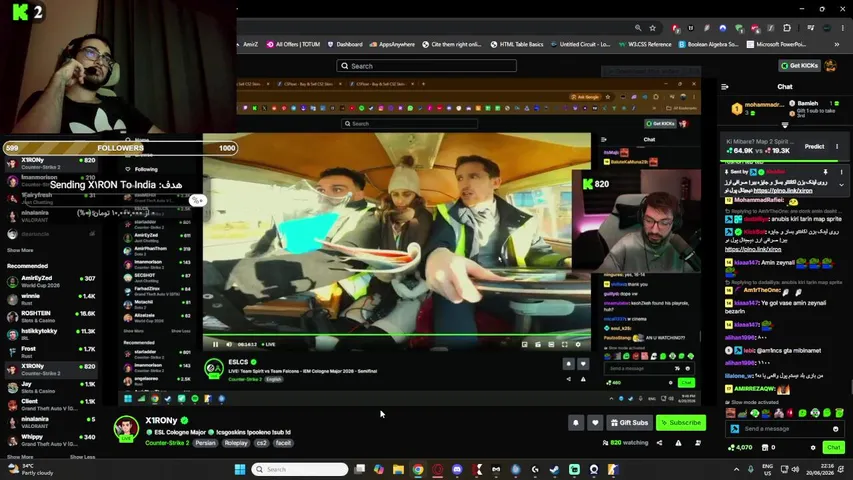Screen dimensions: 853x480
Task: Expand Show More under Following list
Action: pyautogui.click(x=20, y=250)
